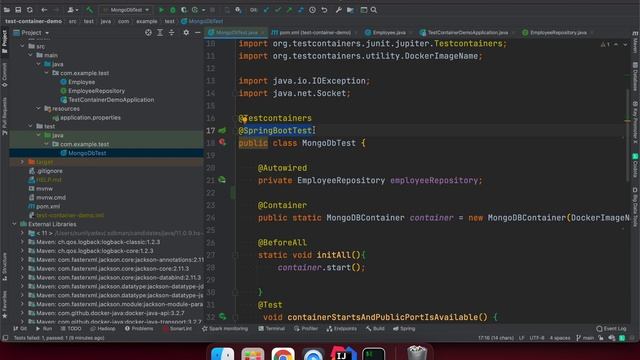Click the Git push arrow icon
Screen dimensions: 640x360
pos(289,10)
